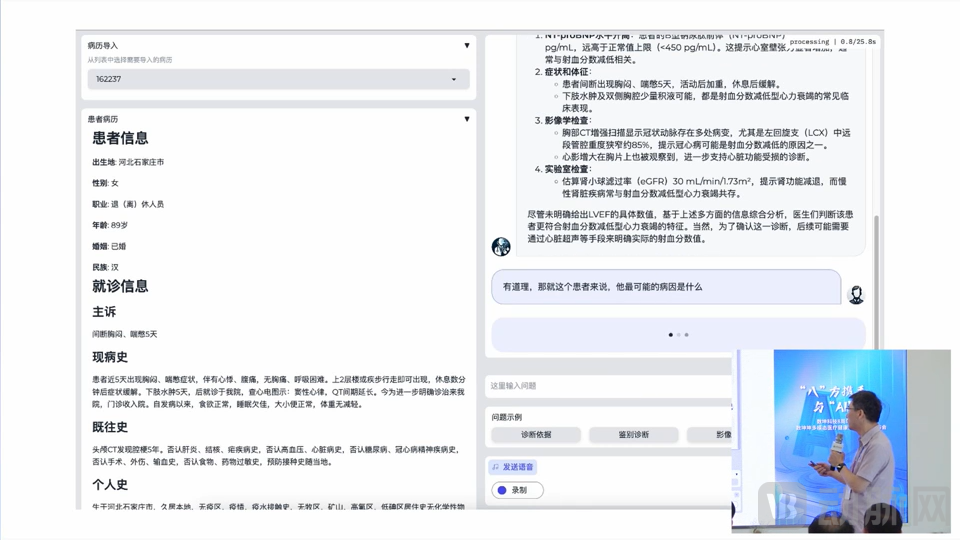Click the hint 从列表中选择需要导入的病历
This screenshot has width=960, height=540.
130,60
